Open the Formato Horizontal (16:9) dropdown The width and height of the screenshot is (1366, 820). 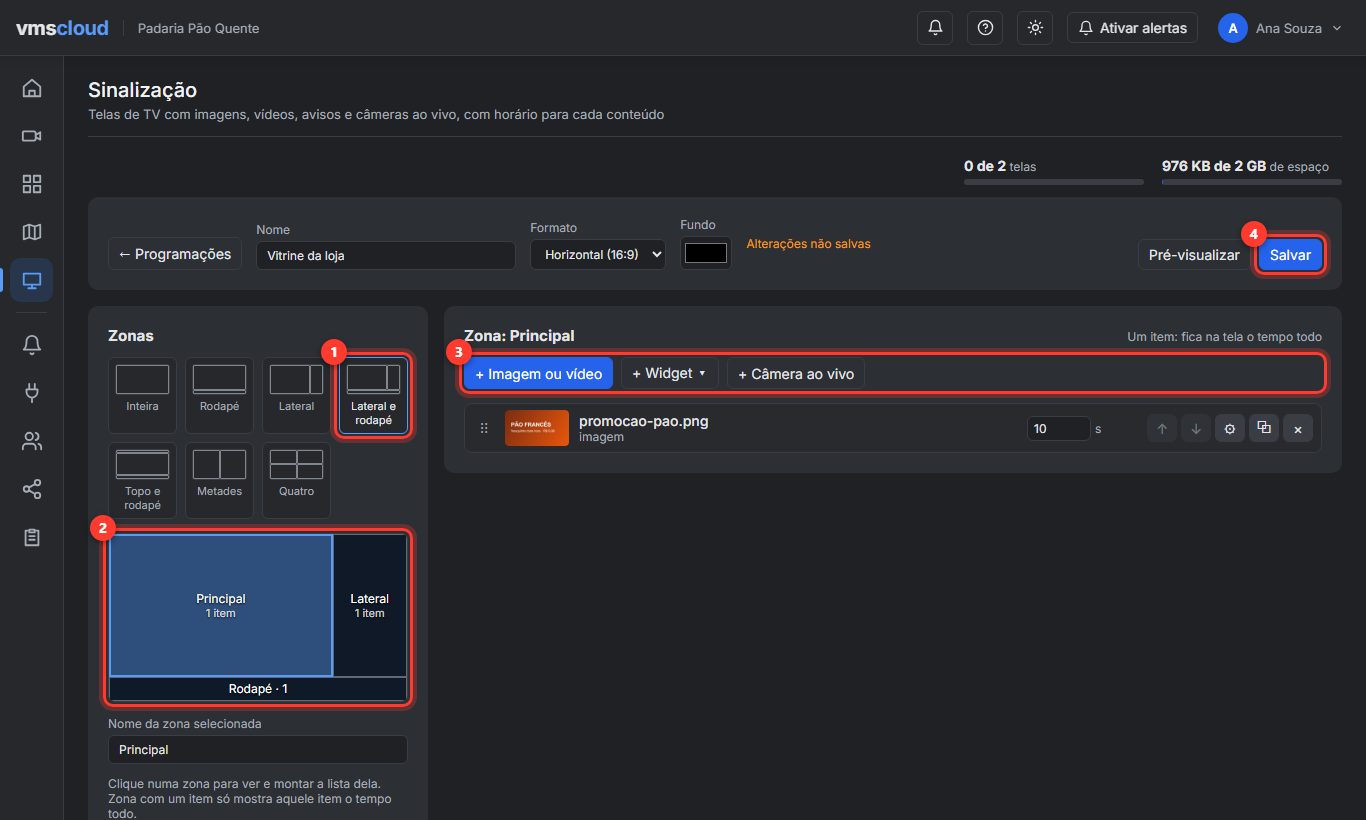point(598,255)
